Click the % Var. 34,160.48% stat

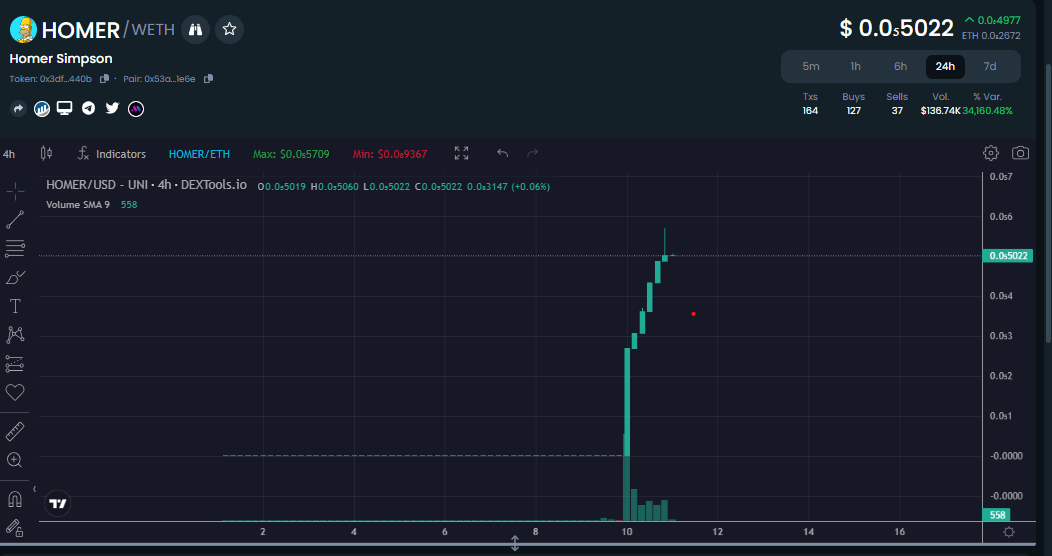pos(988,104)
